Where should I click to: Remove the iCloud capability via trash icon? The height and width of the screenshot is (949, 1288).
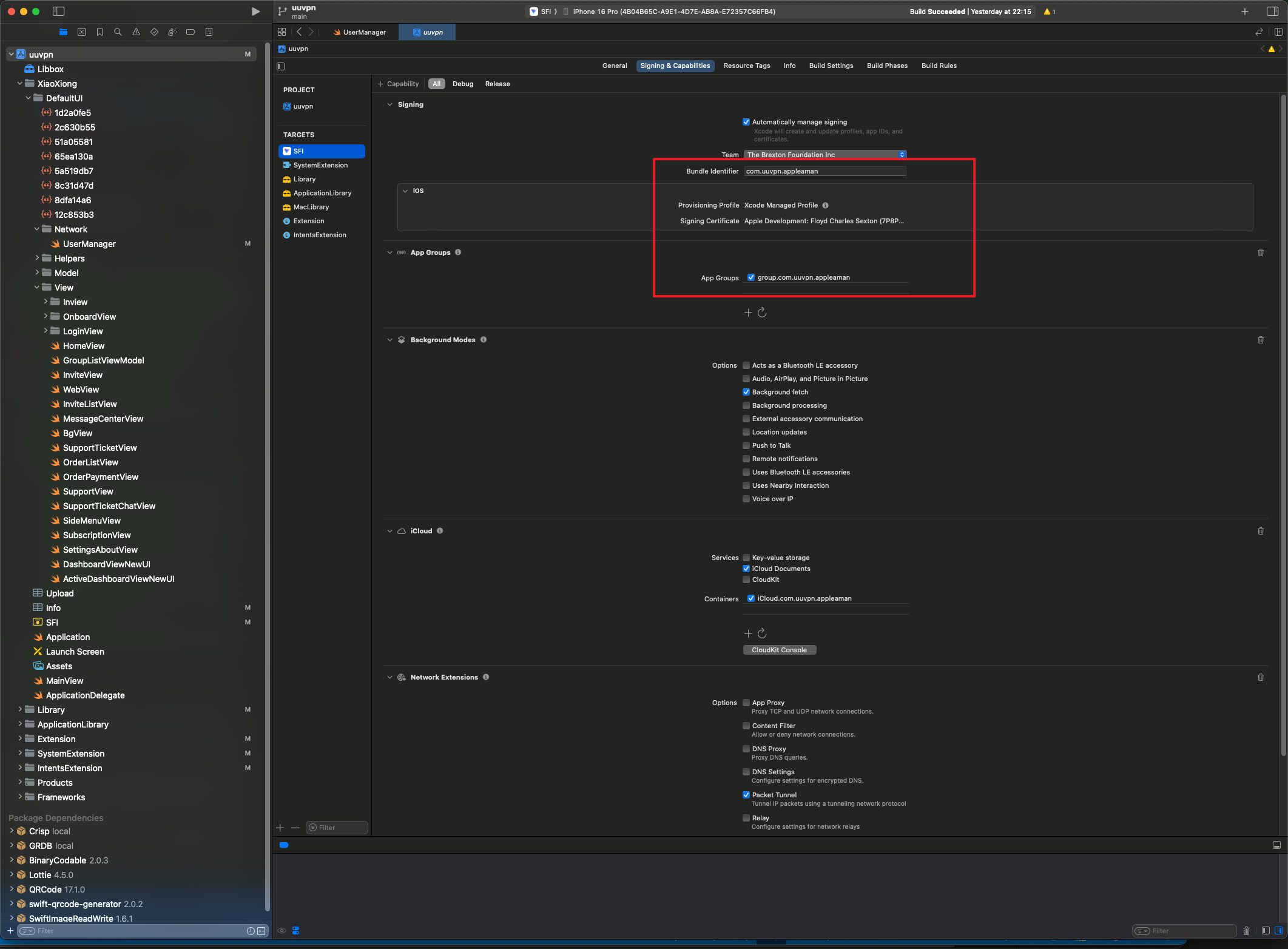pos(1261,531)
